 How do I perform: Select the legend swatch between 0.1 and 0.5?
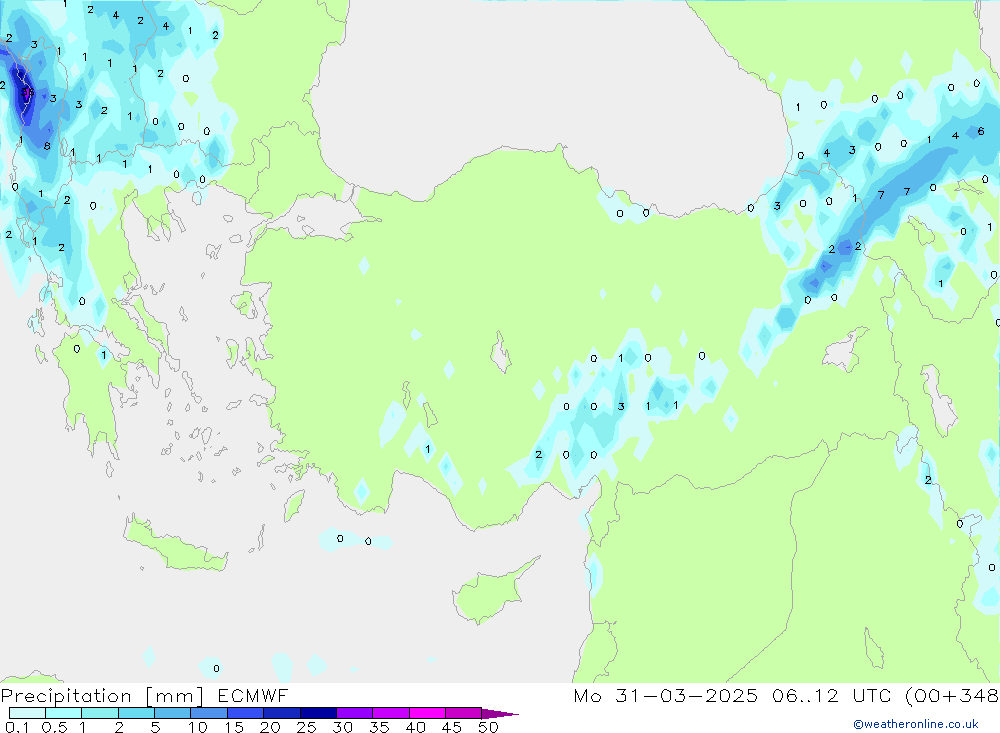click(x=27, y=713)
